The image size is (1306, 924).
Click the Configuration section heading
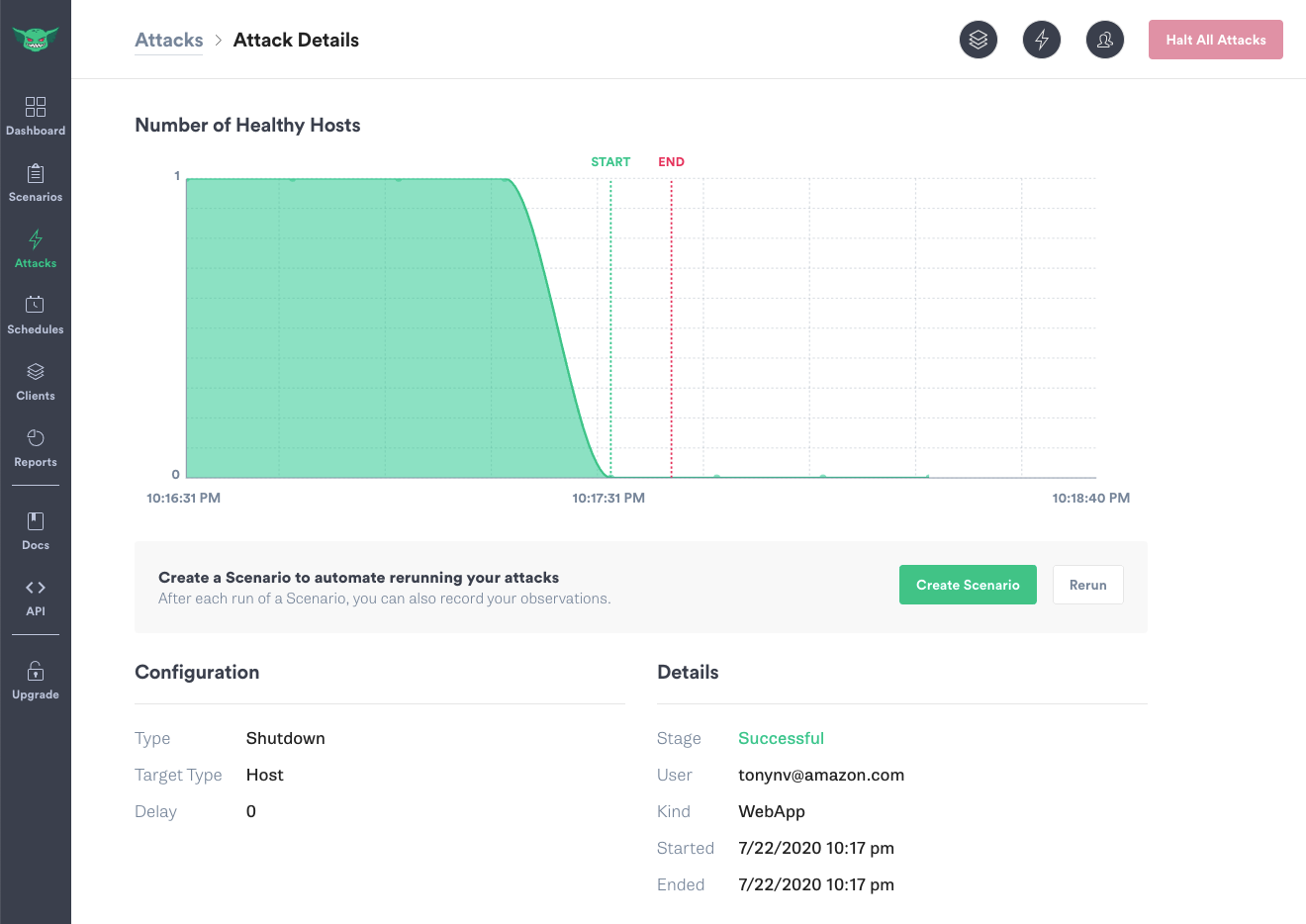click(x=197, y=672)
